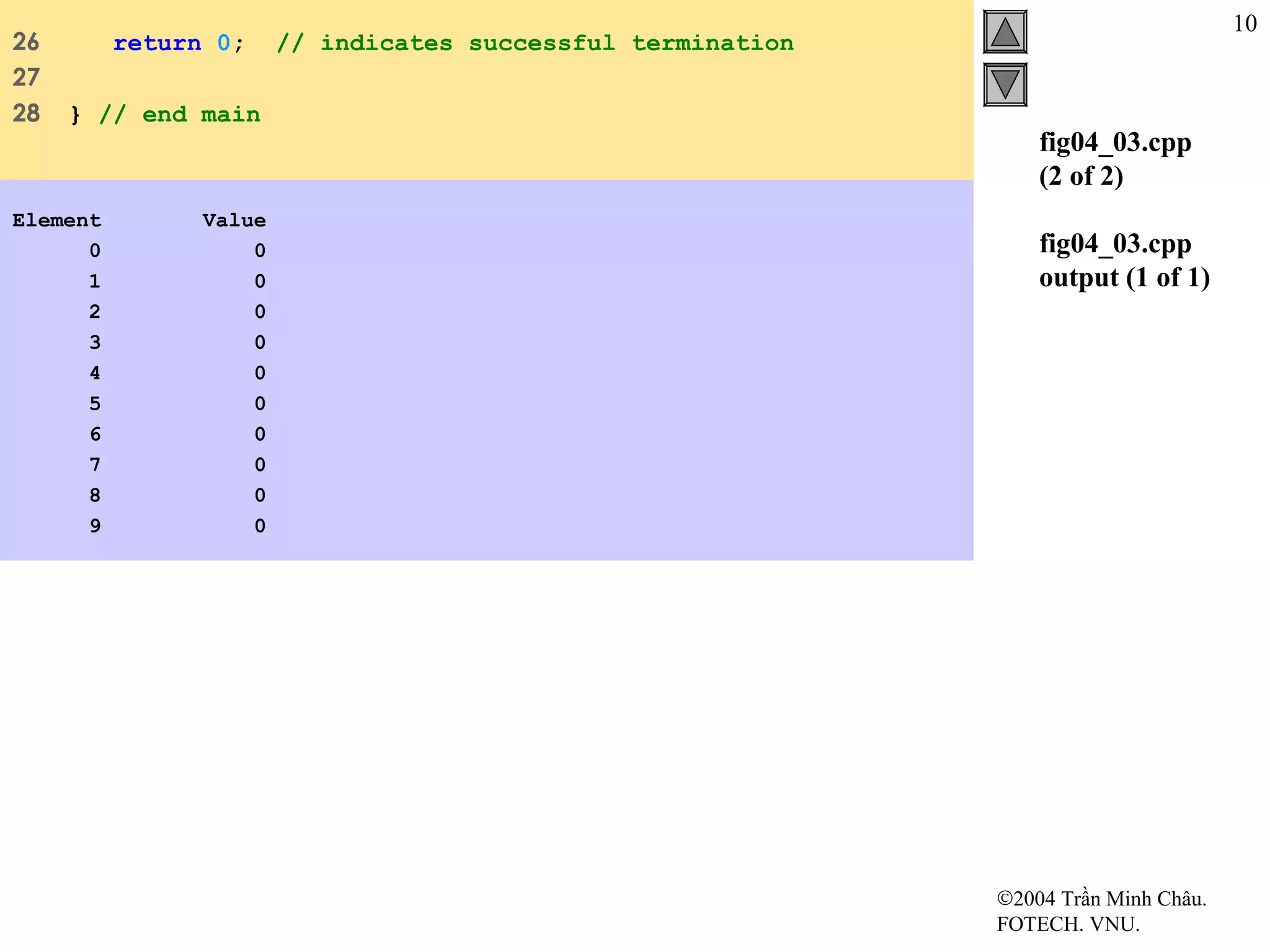The width and height of the screenshot is (1270, 952).
Task: Click the value in the row for element 9
Action: (260, 526)
